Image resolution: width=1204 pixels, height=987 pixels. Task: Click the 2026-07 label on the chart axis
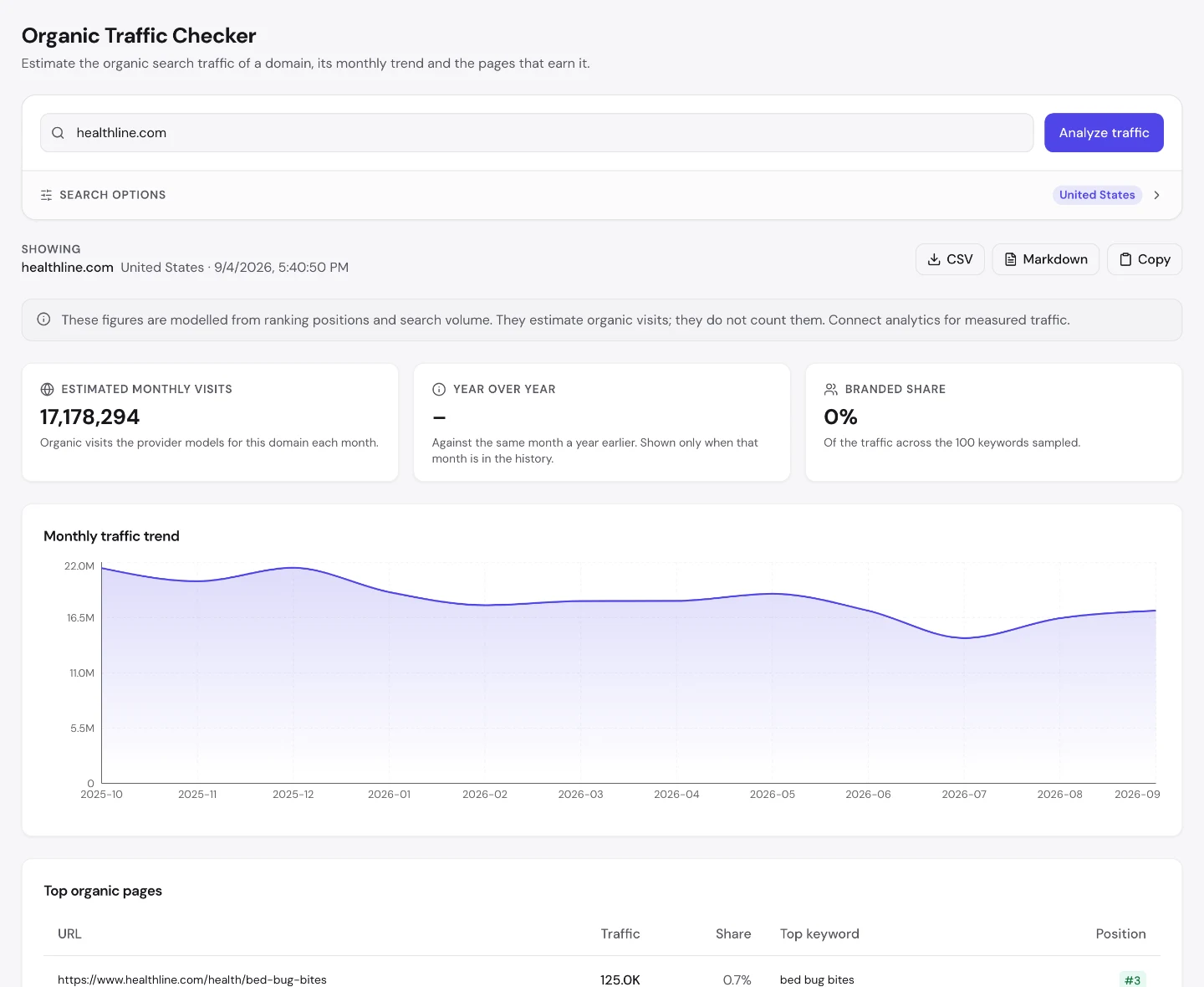point(964,795)
